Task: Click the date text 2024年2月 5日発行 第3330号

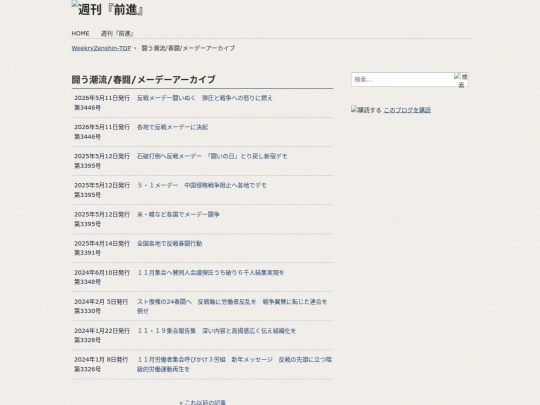Action: 101,306
